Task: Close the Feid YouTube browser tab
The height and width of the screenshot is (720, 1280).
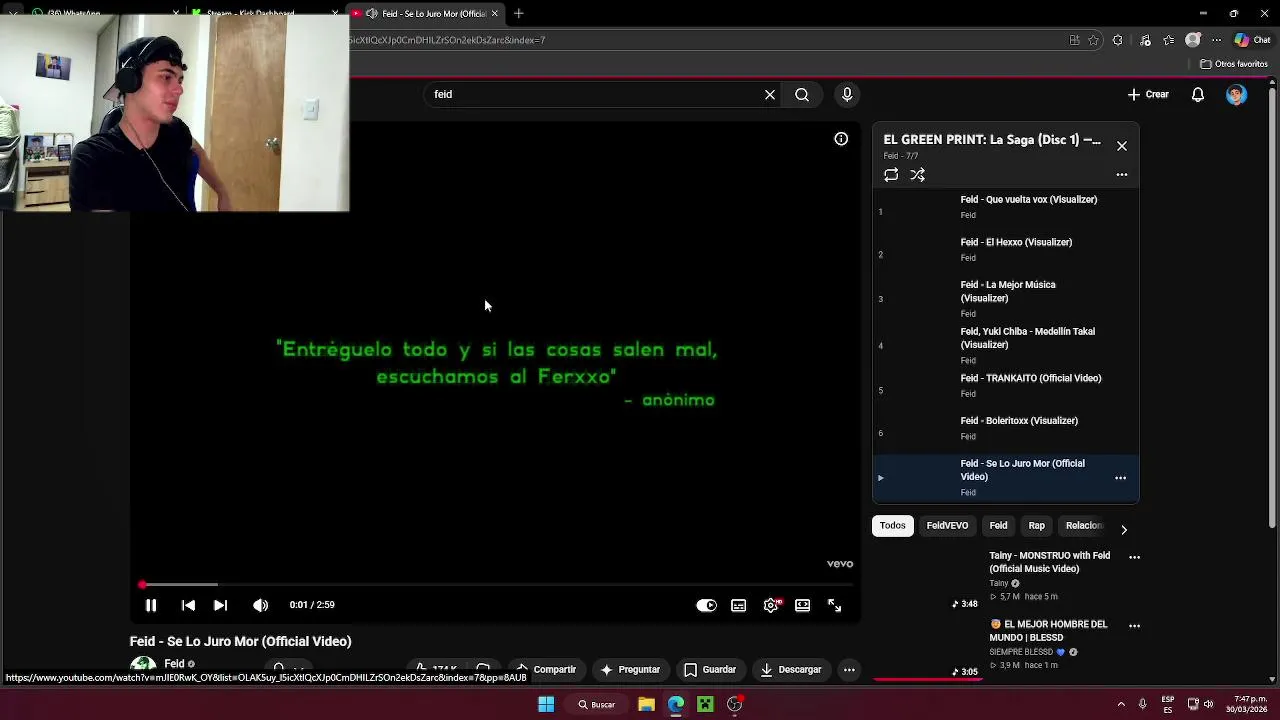Action: (494, 13)
